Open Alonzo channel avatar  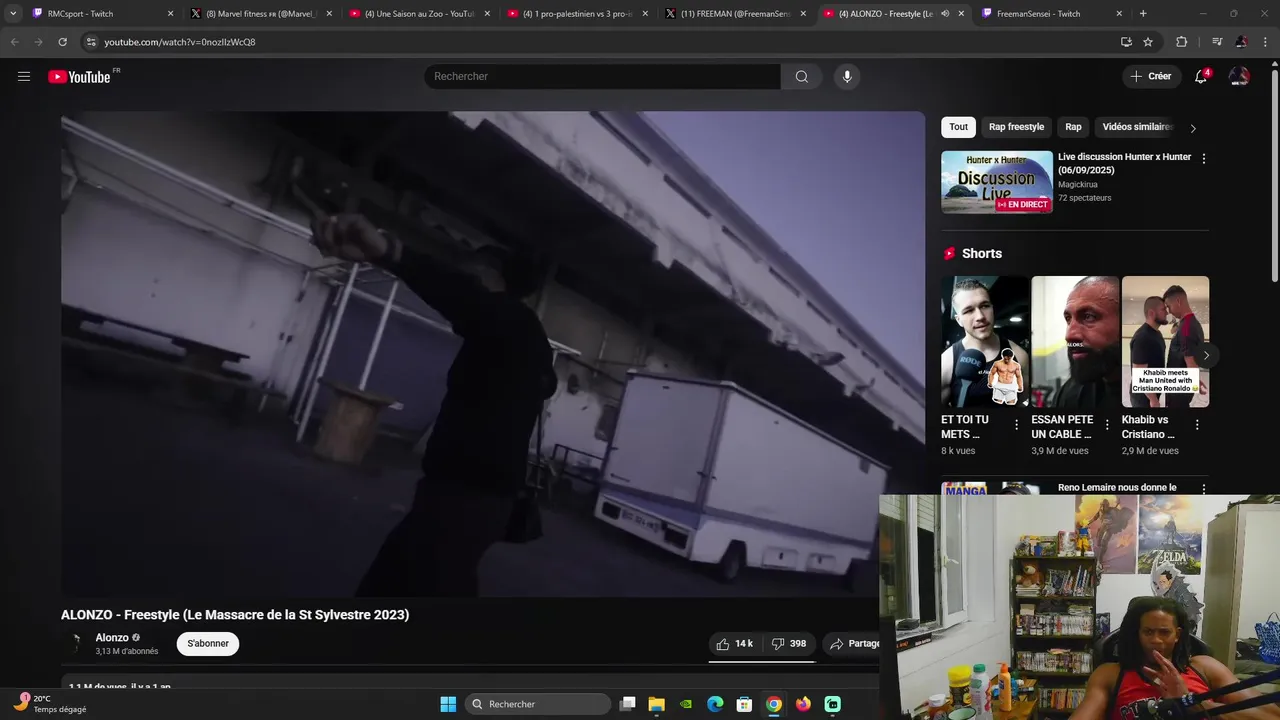[74, 643]
